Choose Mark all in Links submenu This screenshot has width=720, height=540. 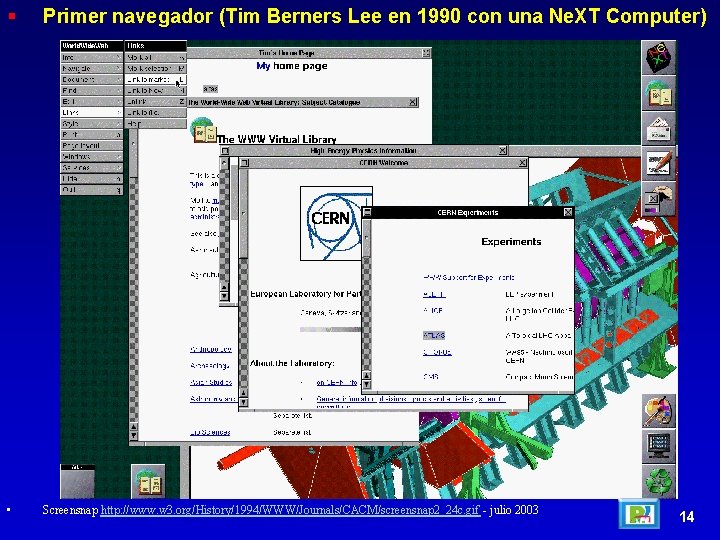[156, 57]
